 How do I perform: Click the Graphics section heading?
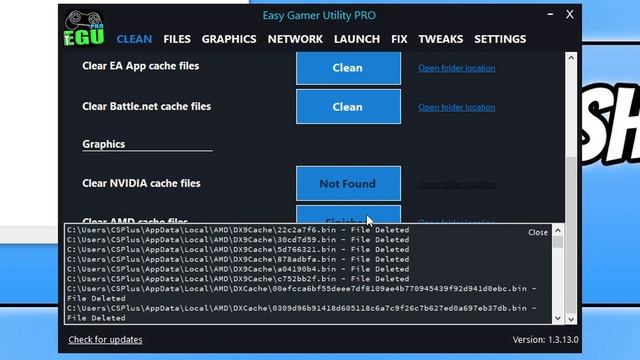coord(104,144)
